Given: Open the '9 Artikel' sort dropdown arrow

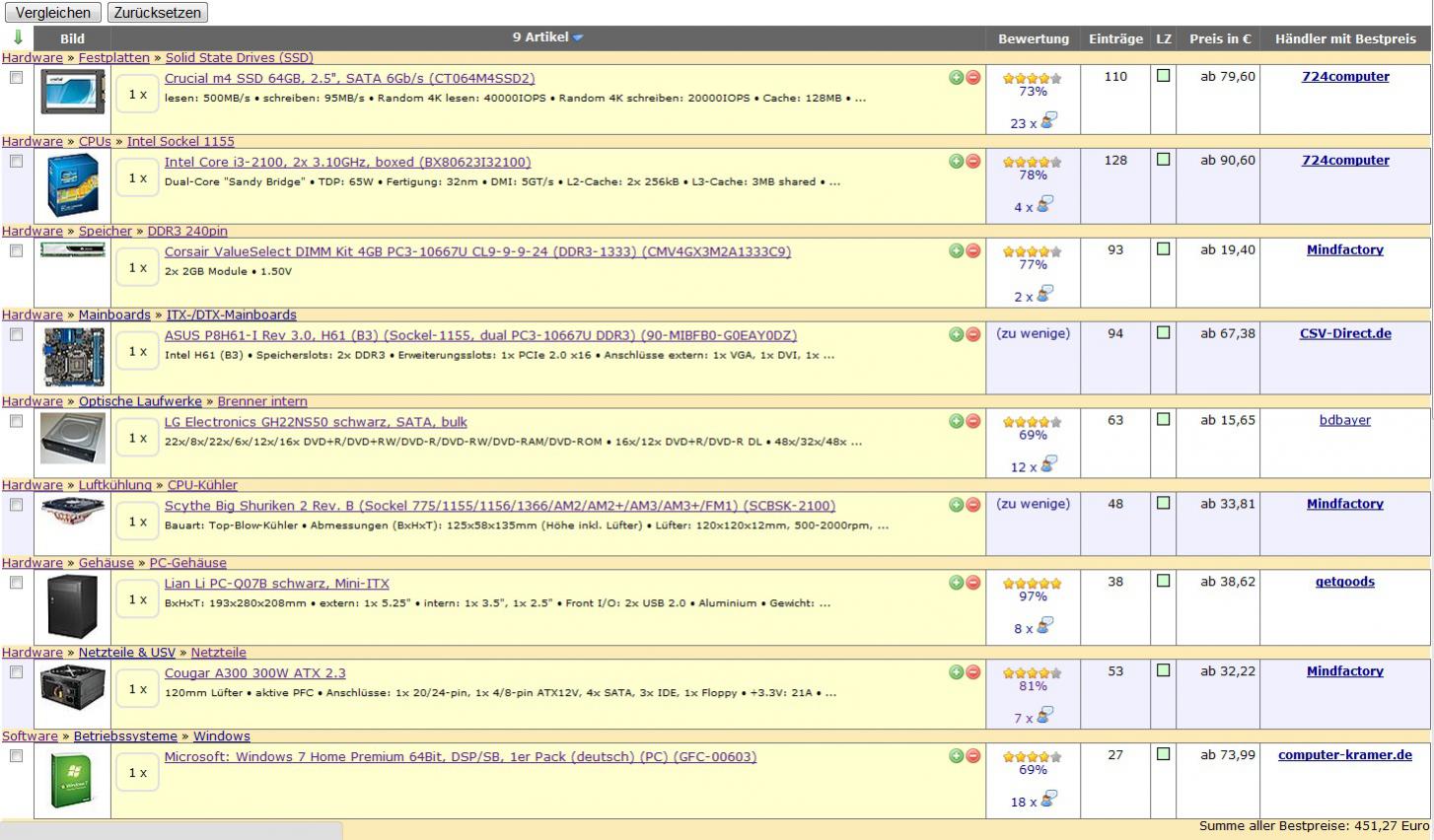Looking at the screenshot, I should pyautogui.click(x=578, y=37).
